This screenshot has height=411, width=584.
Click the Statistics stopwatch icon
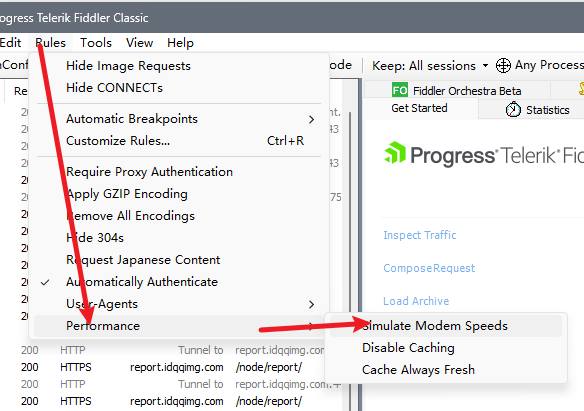[x=513, y=109]
